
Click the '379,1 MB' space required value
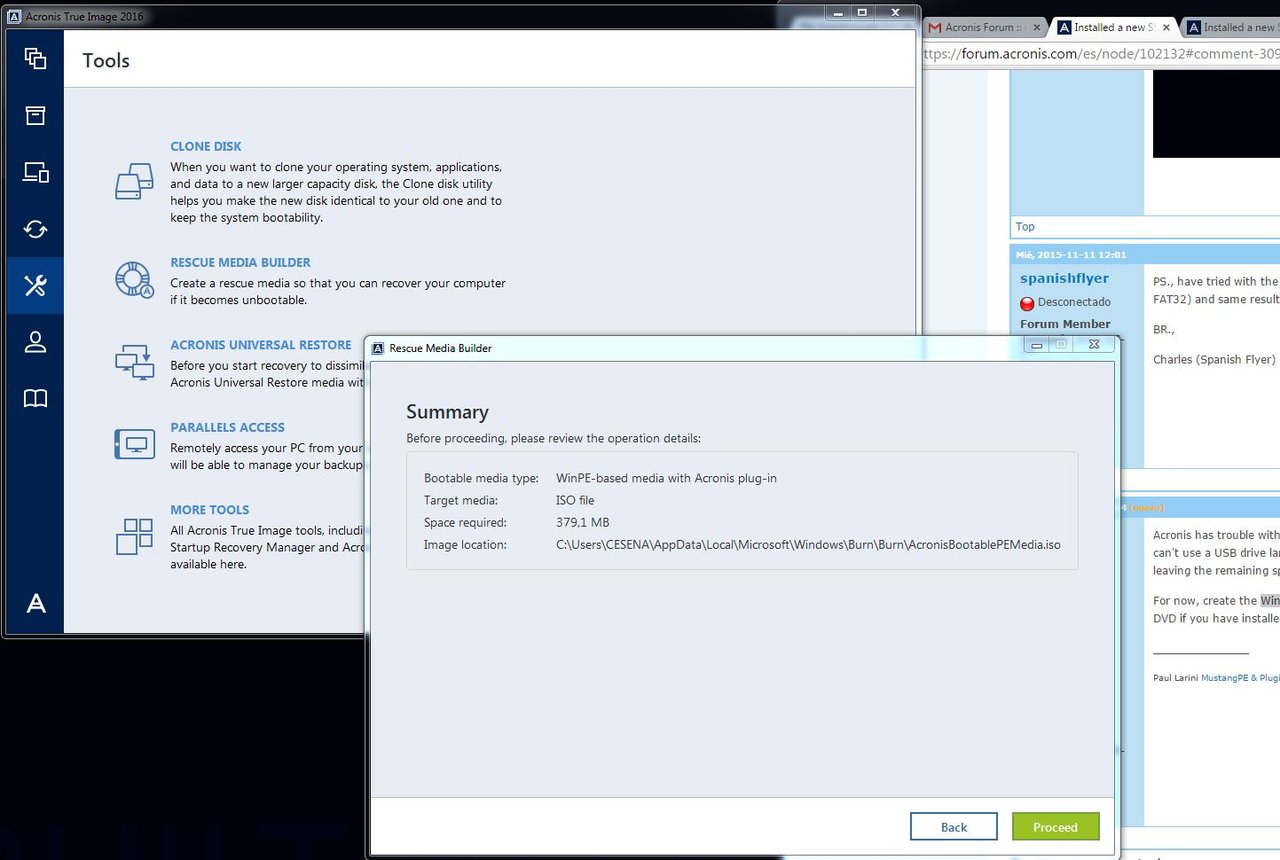coord(583,522)
